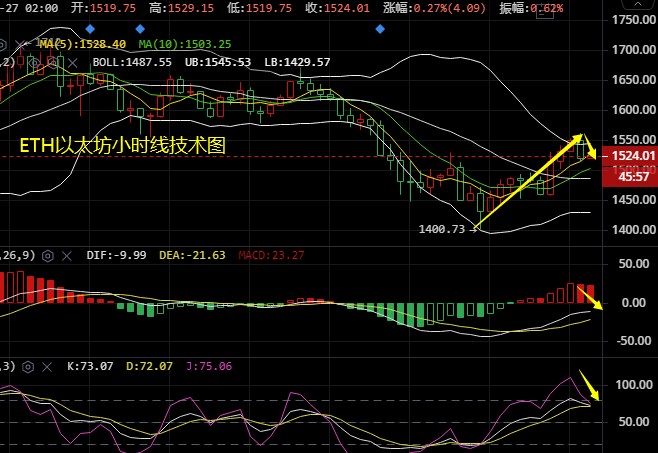Remove the KDJ indicator with its X
658x453 pixels.
[x=48, y=367]
